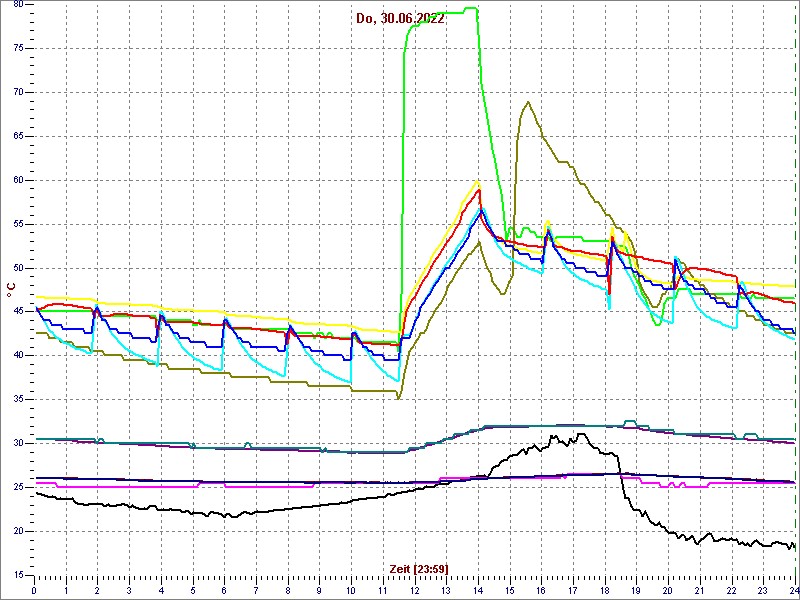800x600 pixels.
Task: Select hour 0 on the time axis
Action: [x=35, y=590]
